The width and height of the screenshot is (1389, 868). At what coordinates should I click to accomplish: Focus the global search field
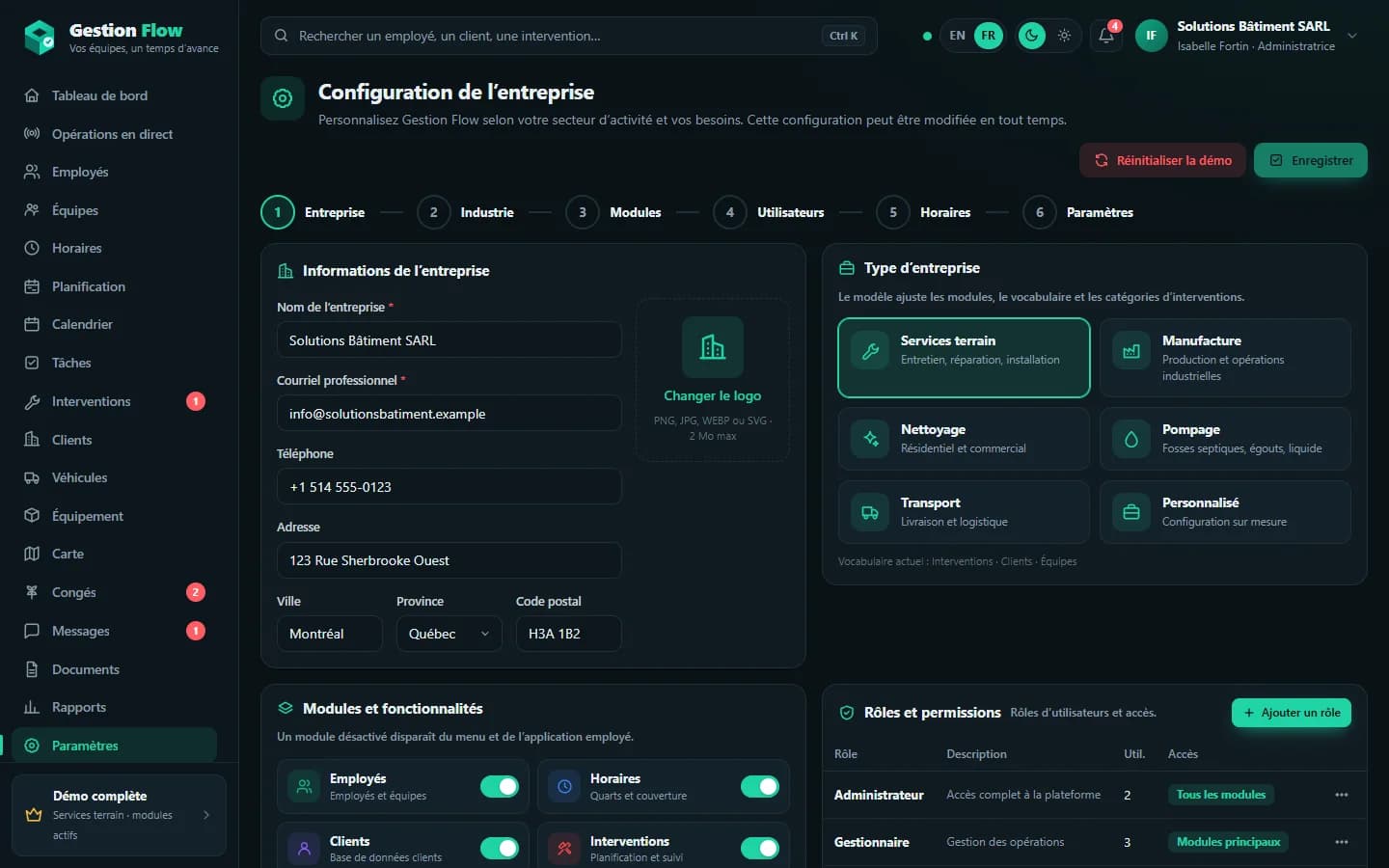pyautogui.click(x=569, y=36)
